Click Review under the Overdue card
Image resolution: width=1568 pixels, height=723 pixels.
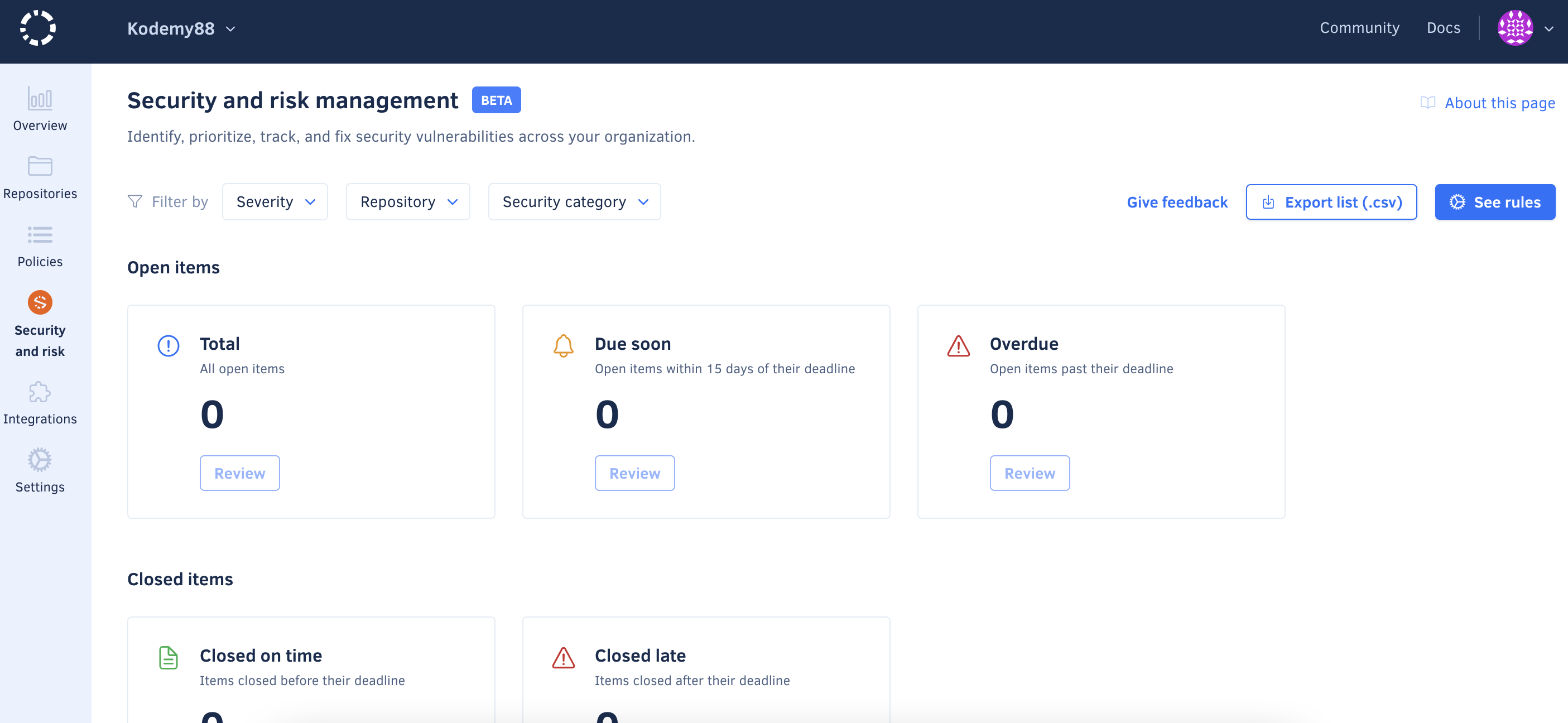1029,473
